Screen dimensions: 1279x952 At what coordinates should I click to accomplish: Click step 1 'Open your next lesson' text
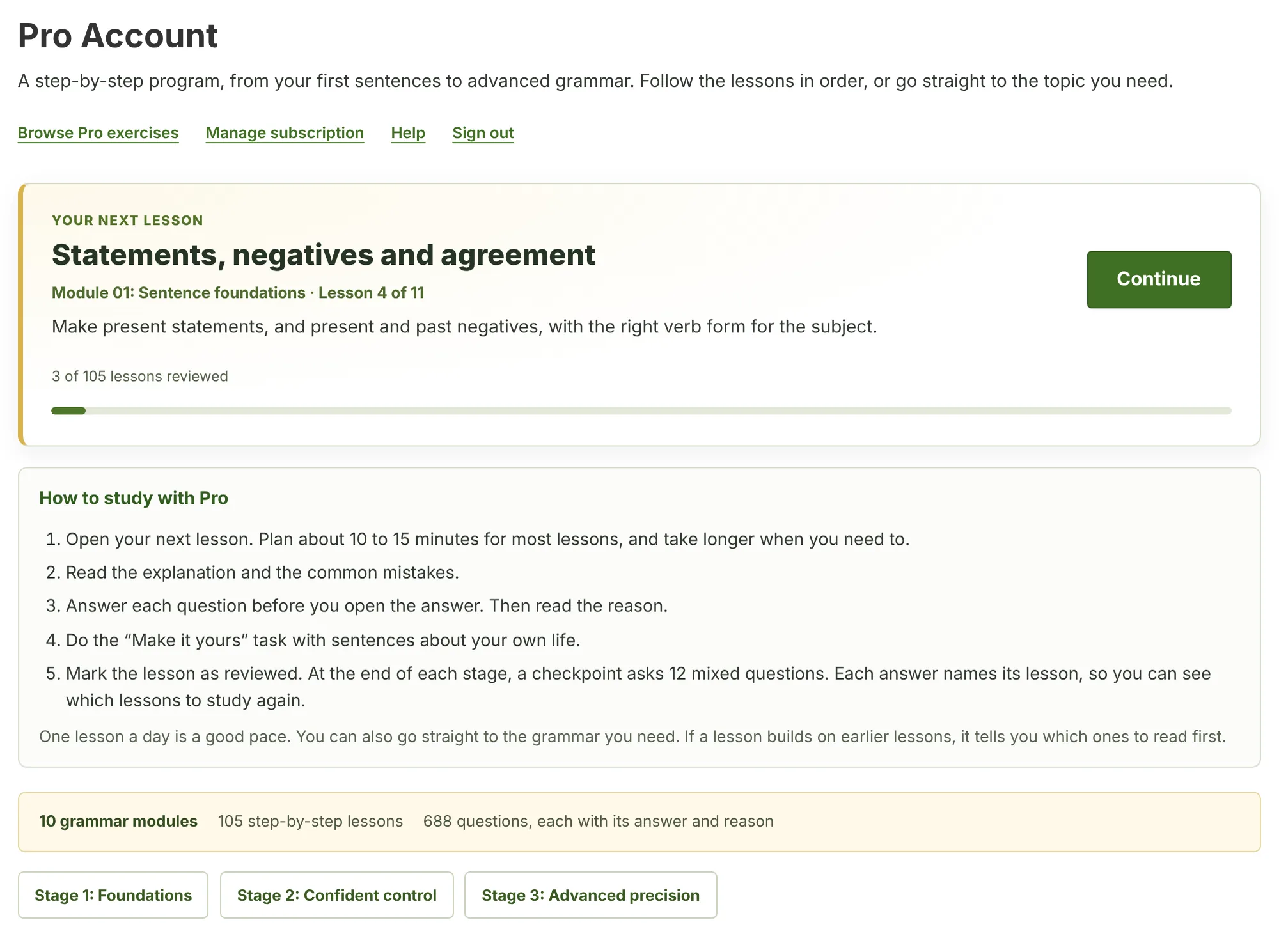click(x=487, y=539)
